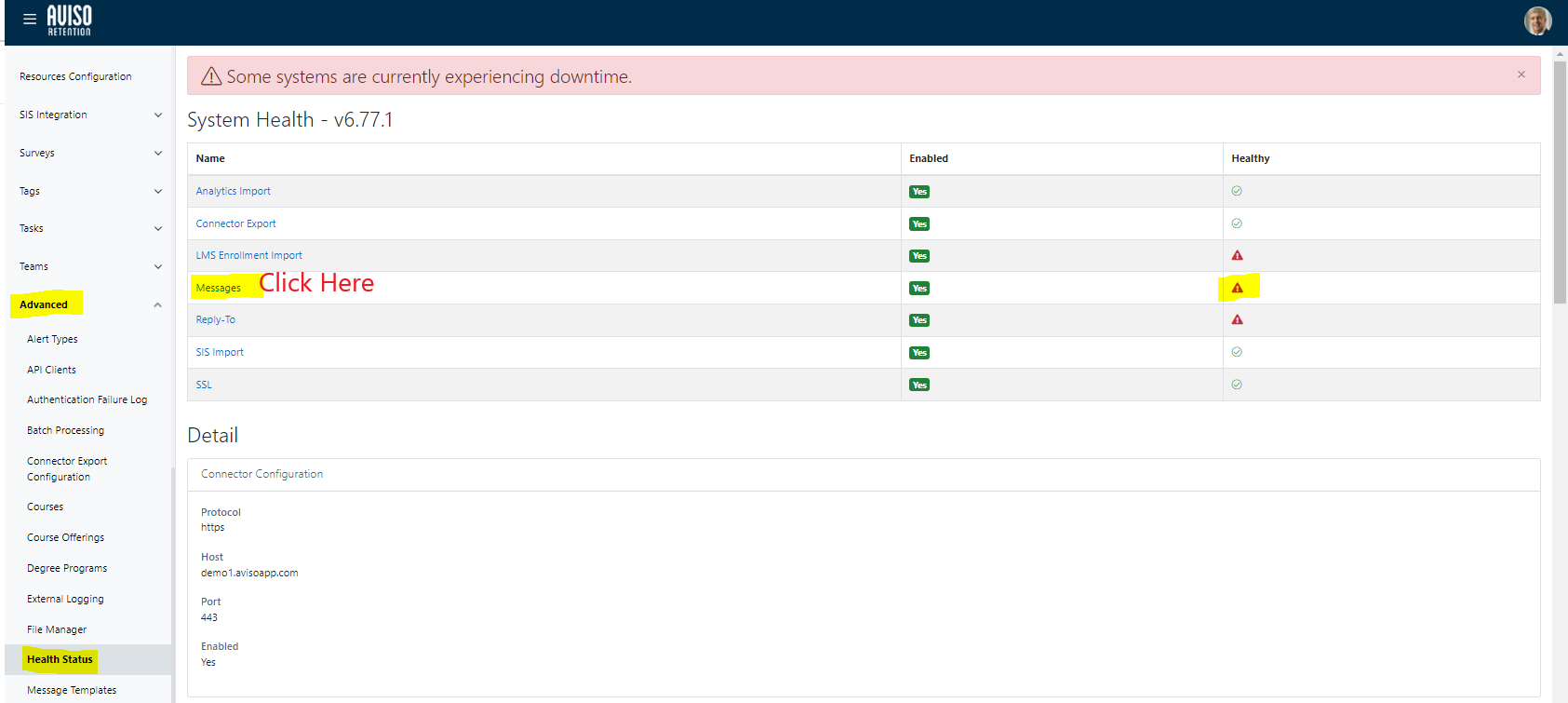This screenshot has height=703, width=1568.
Task: Click the Yes badge for Messages
Action: pos(919,289)
